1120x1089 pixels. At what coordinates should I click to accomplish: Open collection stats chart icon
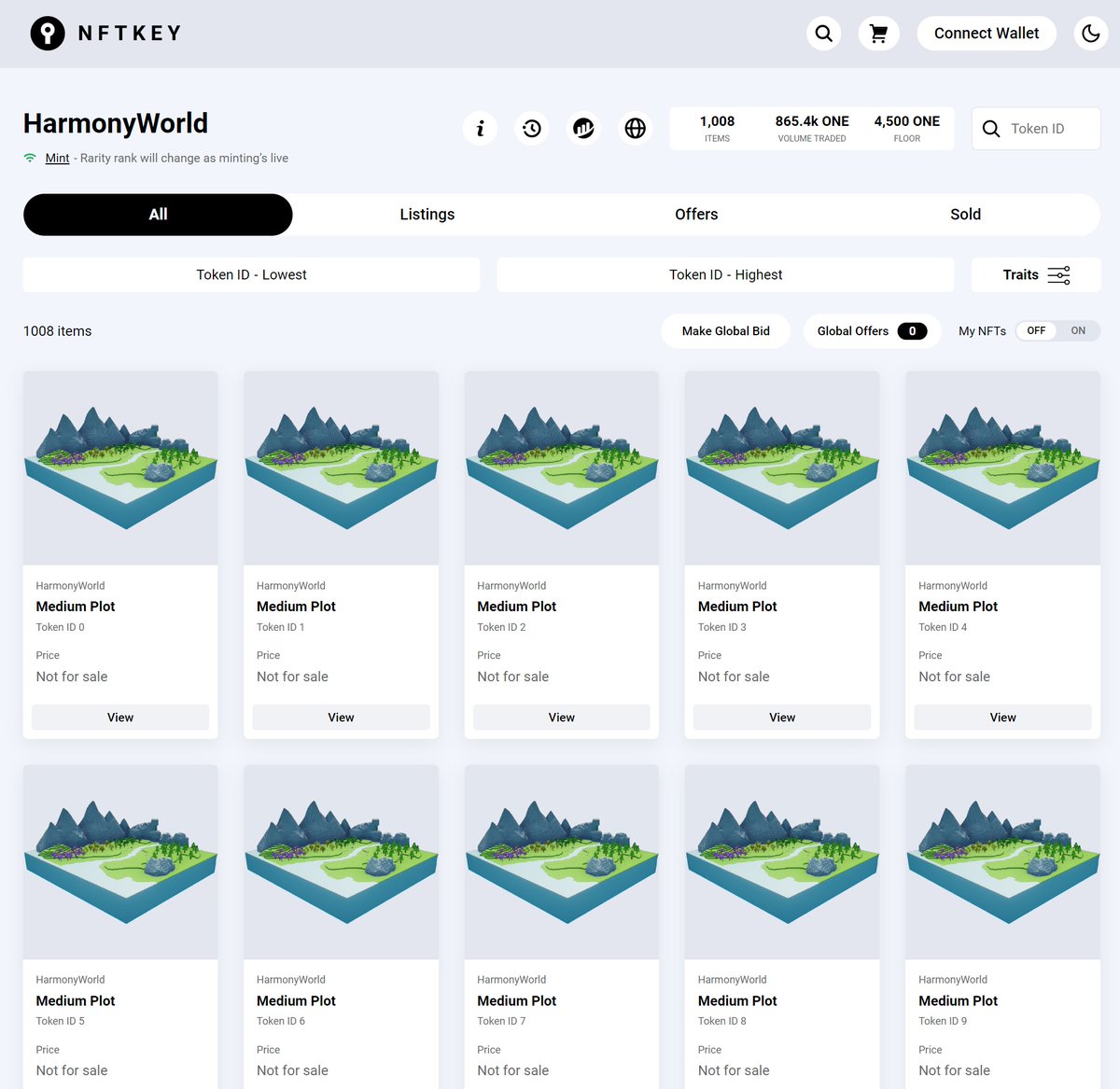click(x=583, y=128)
